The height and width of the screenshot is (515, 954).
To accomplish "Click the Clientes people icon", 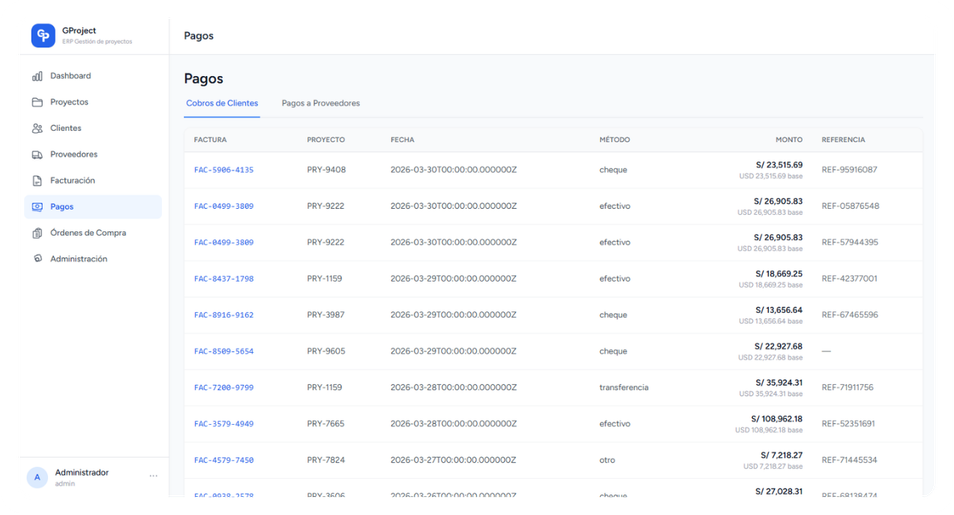I will [37, 128].
